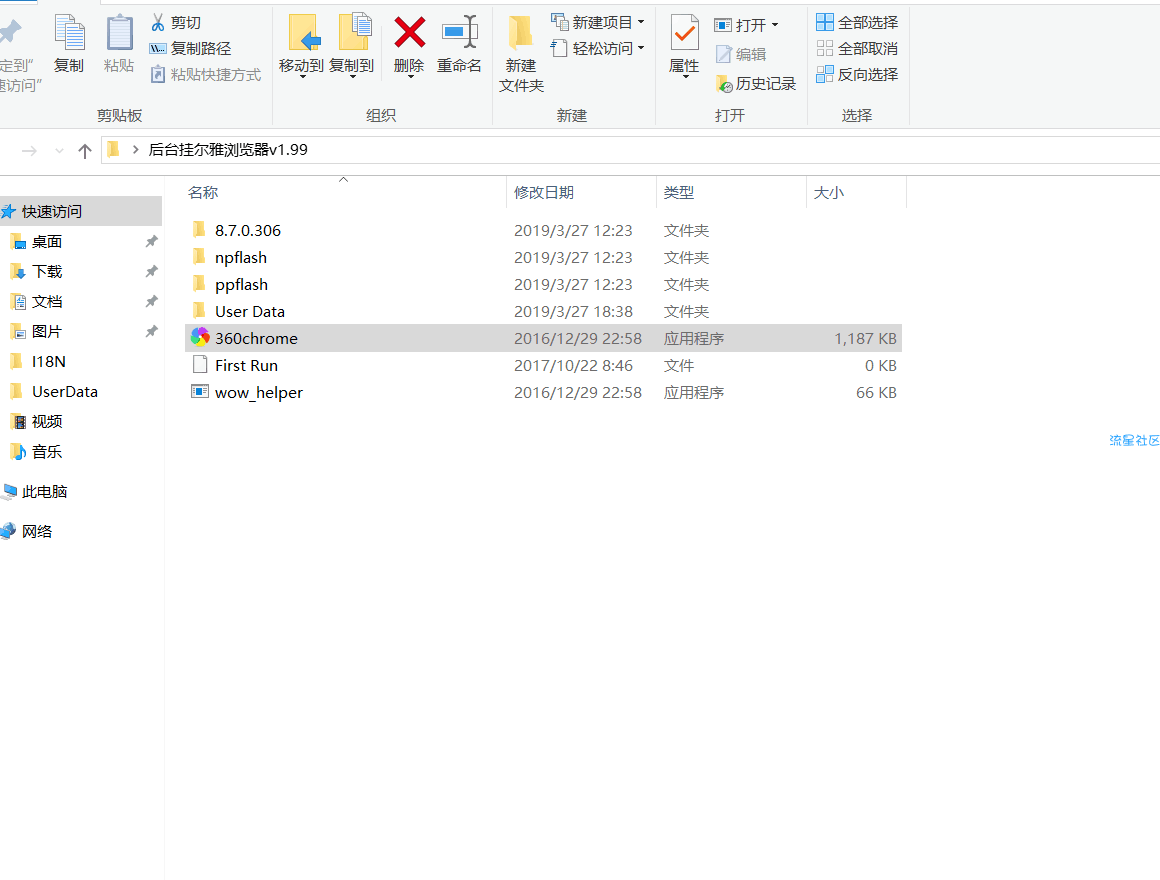This screenshot has width=1160, height=880.
Task: Click the Forward navigation arrow
Action: click(30, 151)
